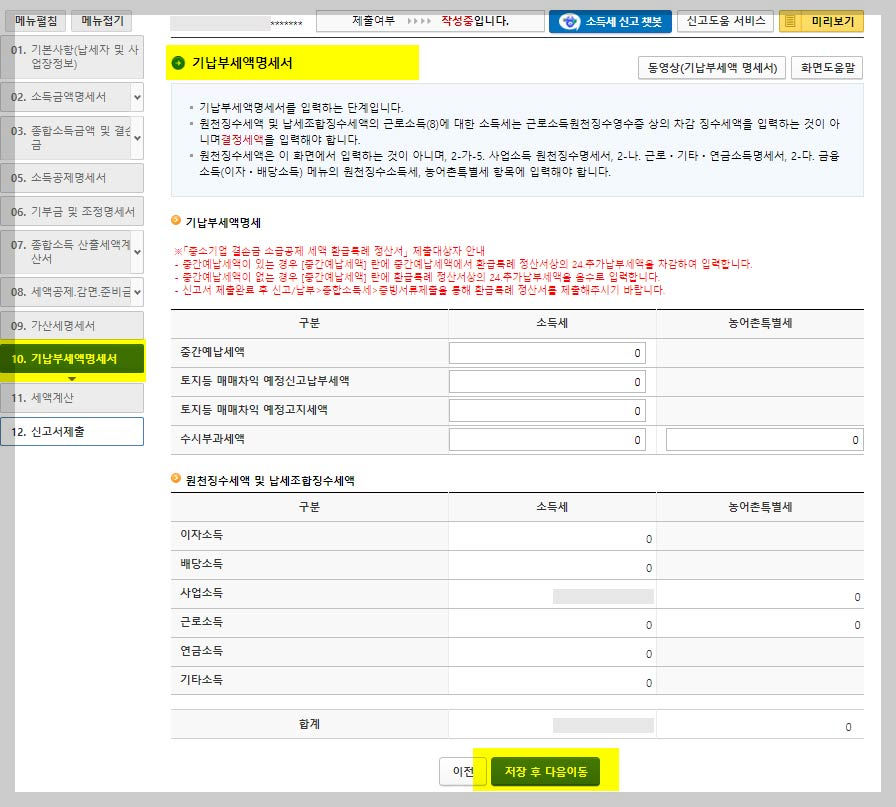Go to menu 01. 기본사항
Image resolution: width=896 pixels, height=807 pixels.
[73, 57]
